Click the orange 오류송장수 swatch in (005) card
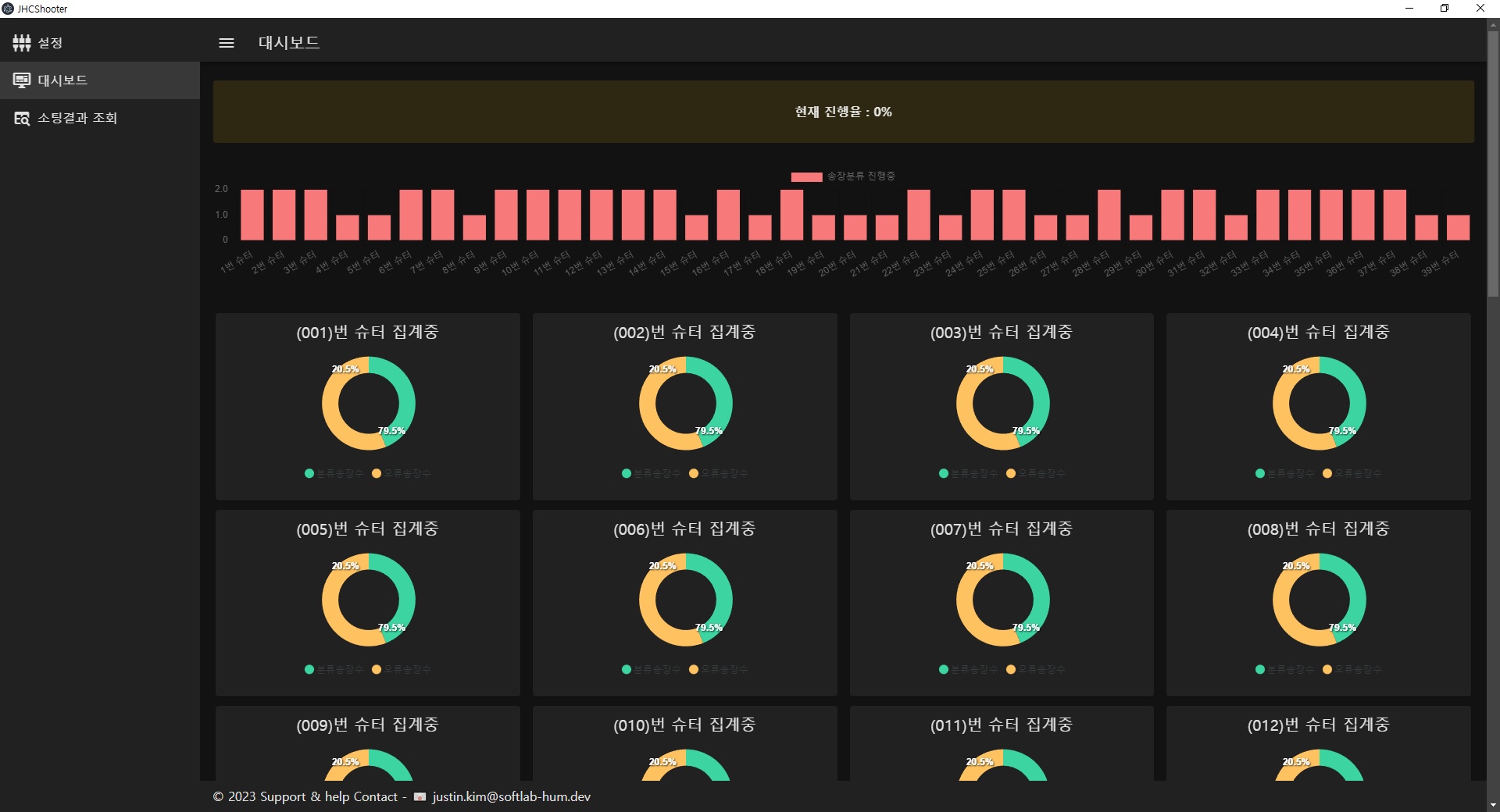This screenshot has height=812, width=1500. [x=377, y=669]
